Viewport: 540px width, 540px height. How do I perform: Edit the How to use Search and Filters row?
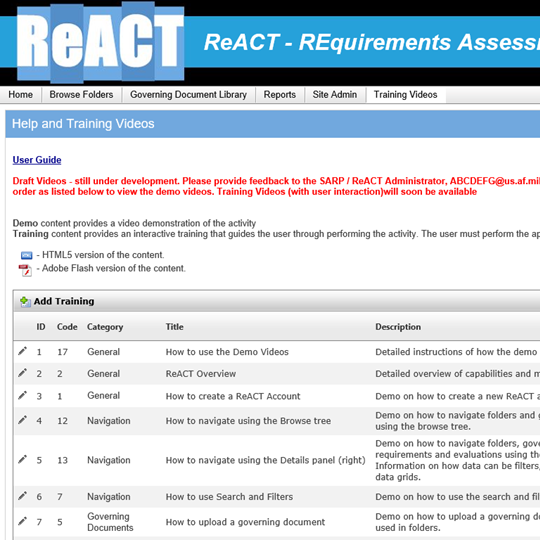pos(22,496)
